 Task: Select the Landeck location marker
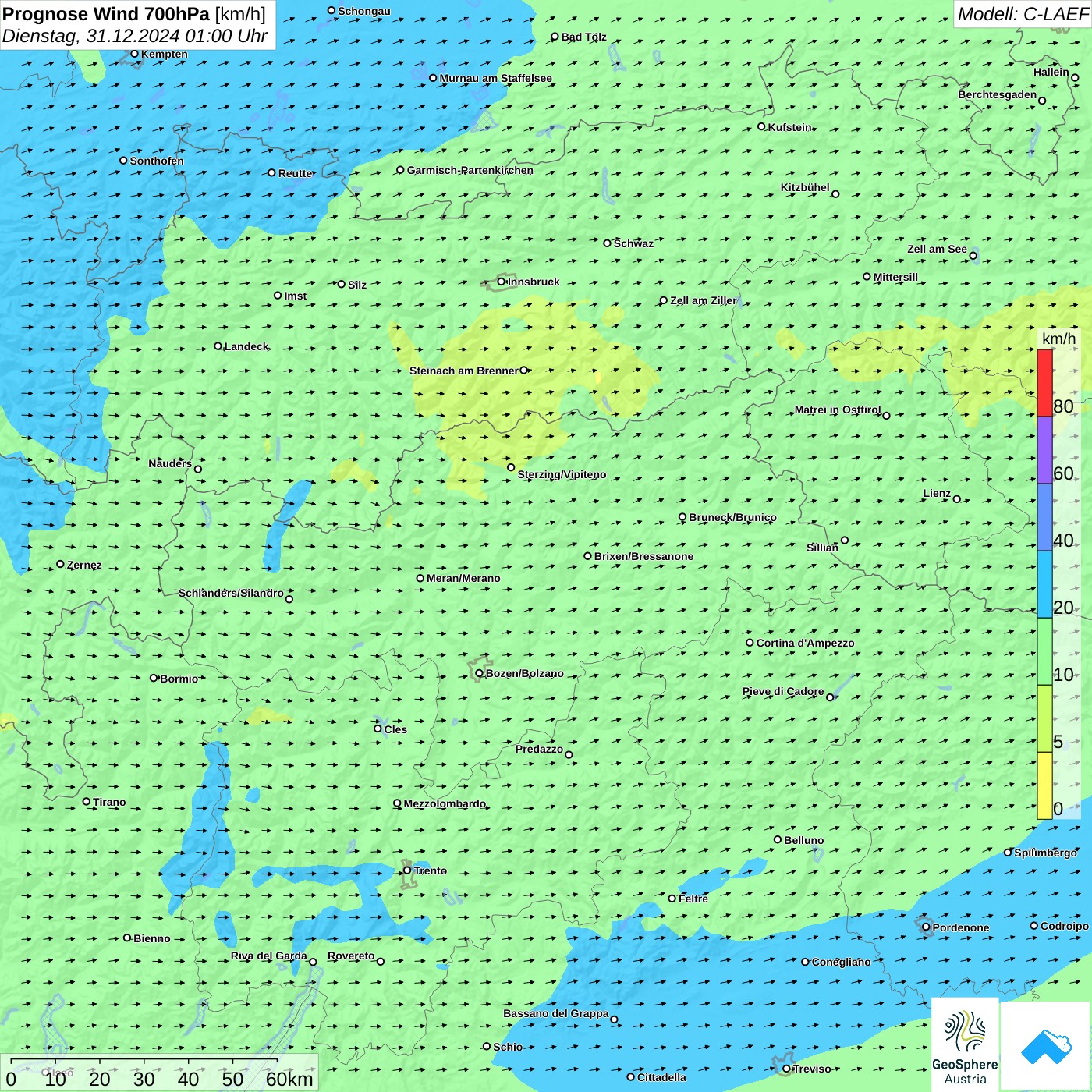coord(218,346)
